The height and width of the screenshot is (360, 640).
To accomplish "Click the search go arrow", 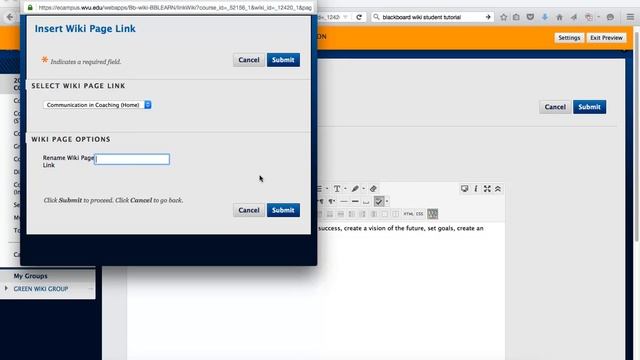I will point(488,17).
